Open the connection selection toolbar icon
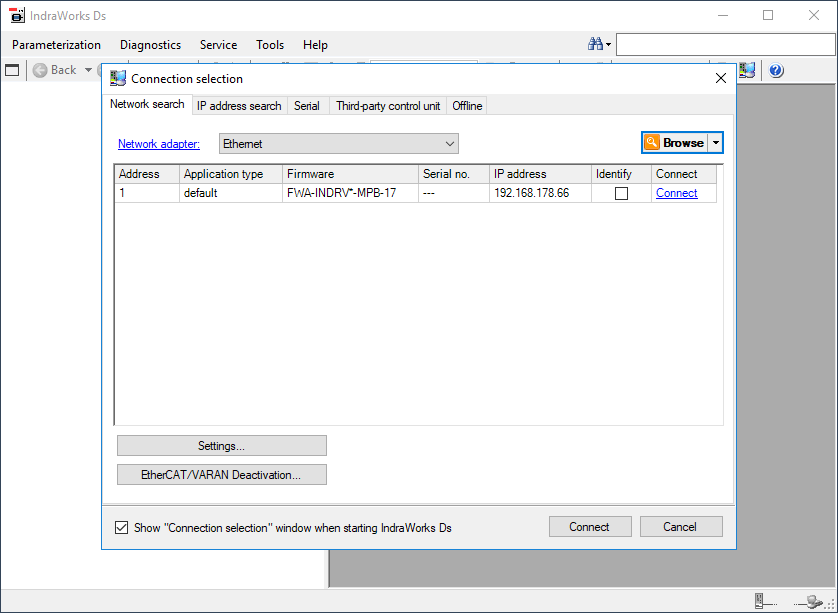The width and height of the screenshot is (838, 613). coord(747,70)
